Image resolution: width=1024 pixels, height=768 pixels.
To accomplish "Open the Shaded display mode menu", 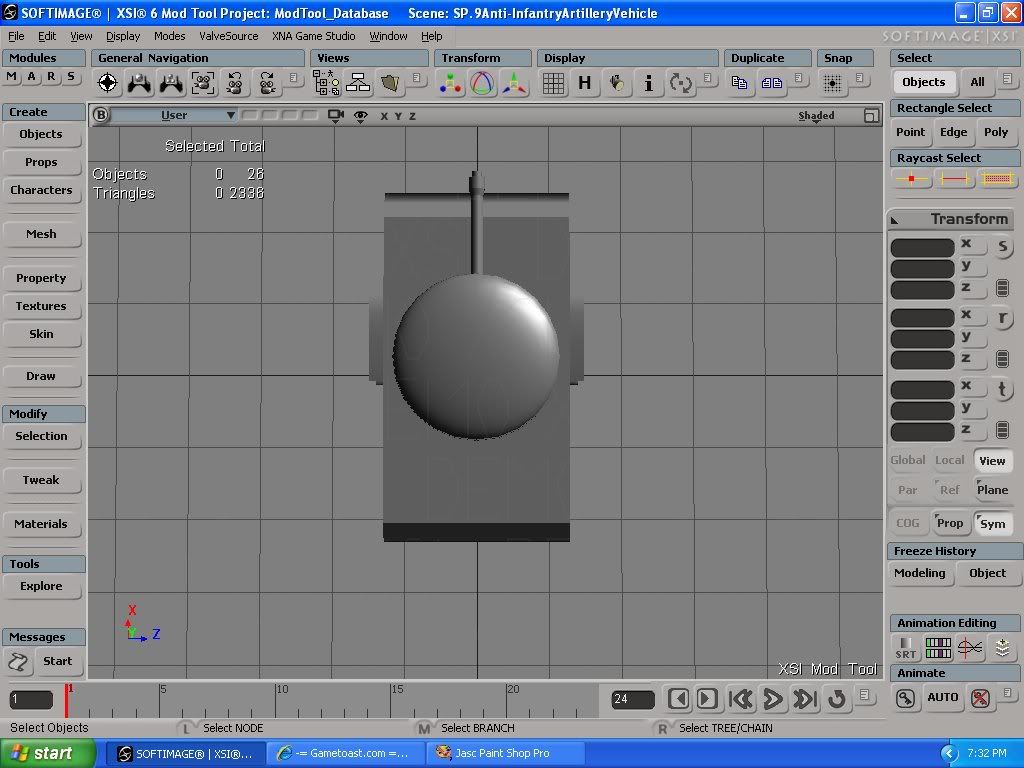I will (x=816, y=116).
